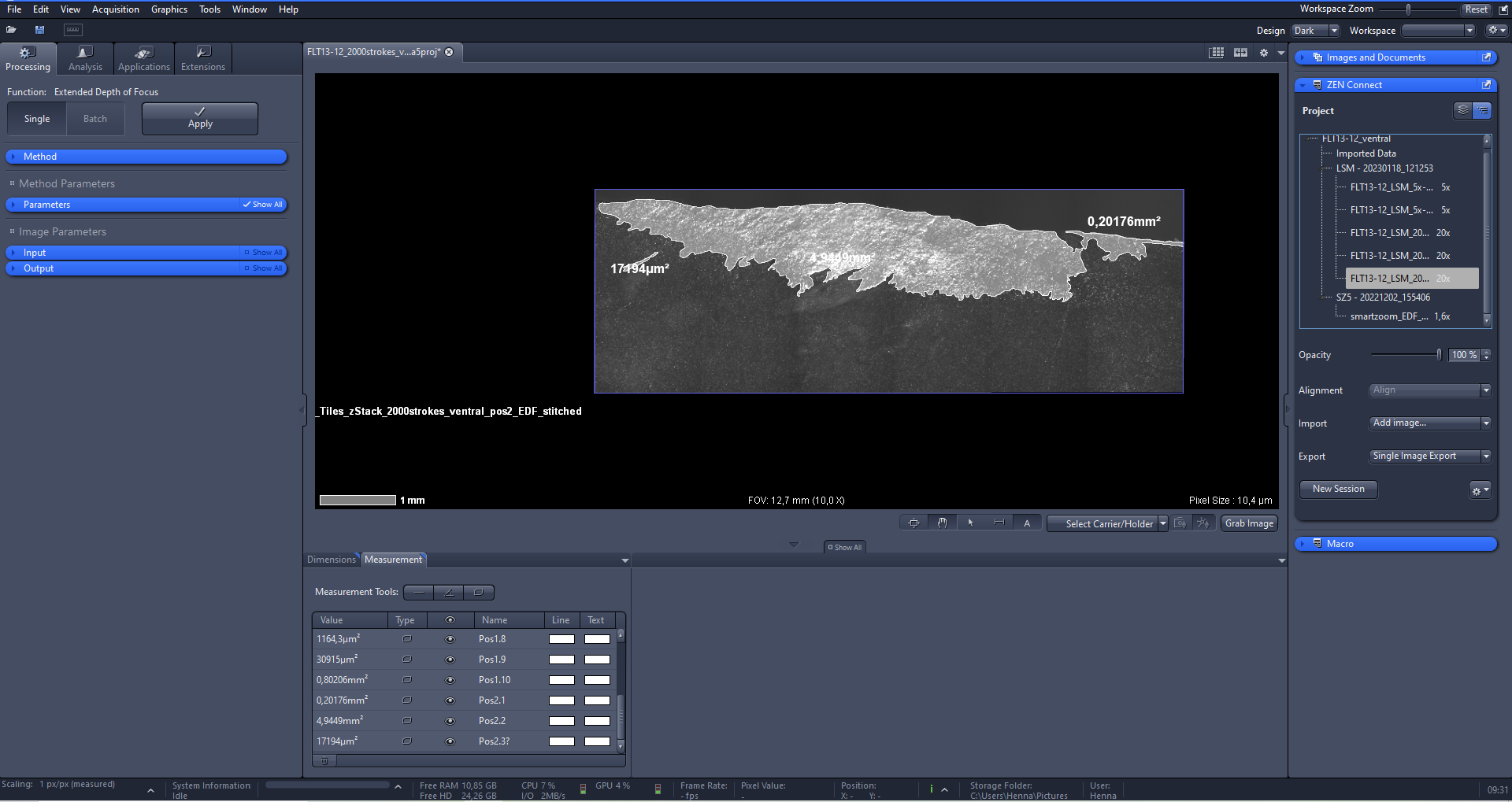Screen dimensions: 1512x802
Task: Toggle Show All for Parameters section
Action: (x=263, y=205)
